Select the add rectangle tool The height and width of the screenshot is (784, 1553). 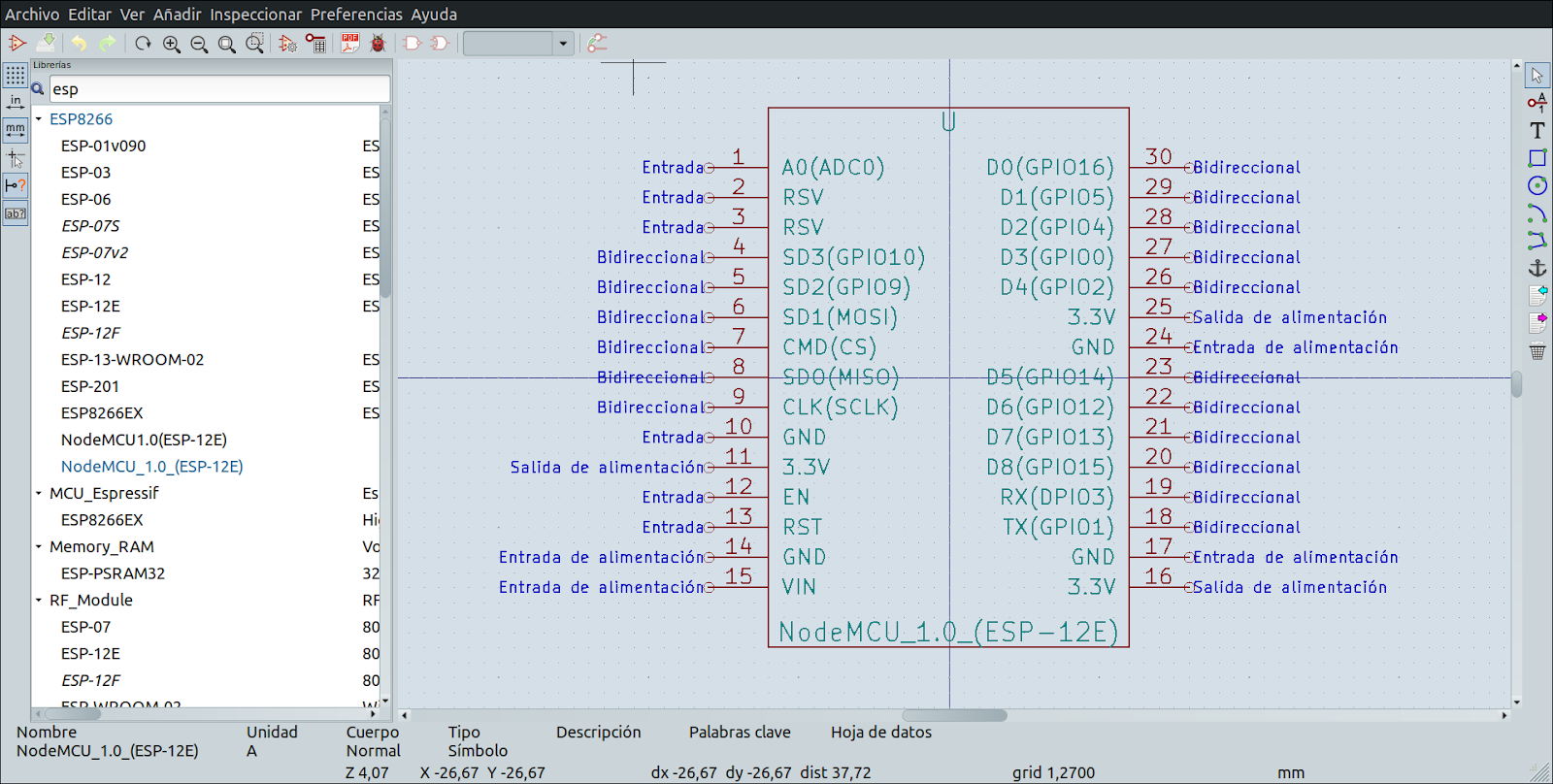click(1537, 157)
